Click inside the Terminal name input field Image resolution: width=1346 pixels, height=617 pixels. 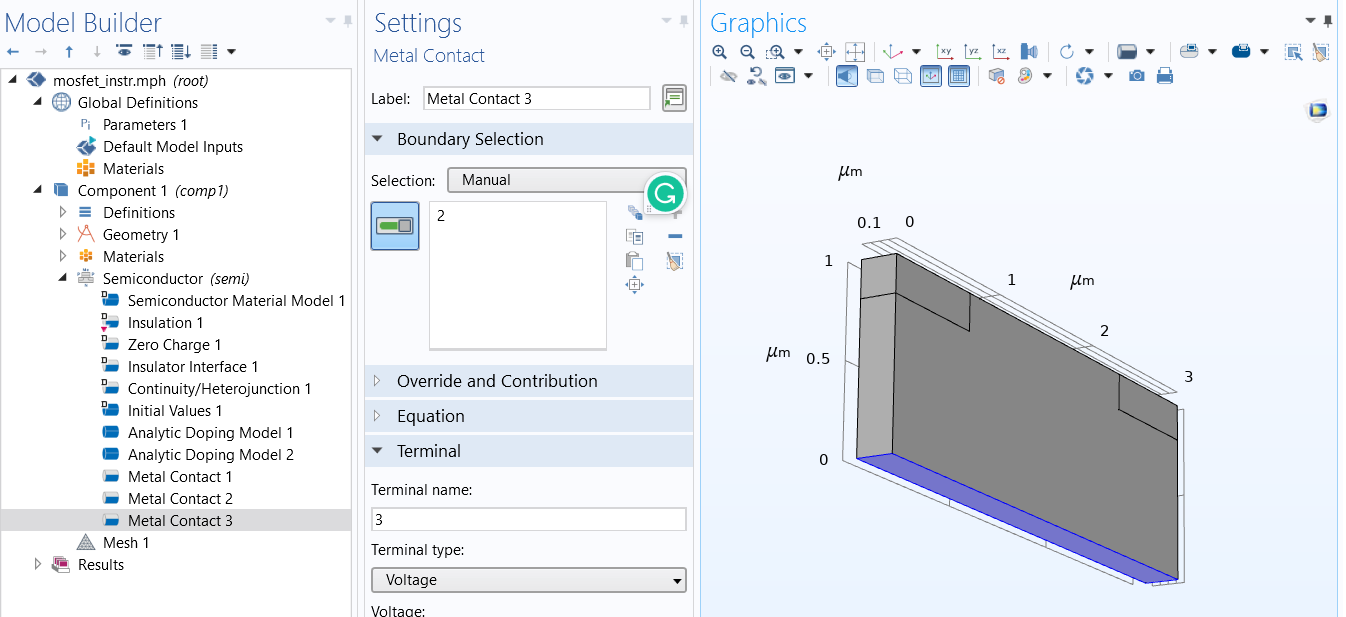[528, 519]
